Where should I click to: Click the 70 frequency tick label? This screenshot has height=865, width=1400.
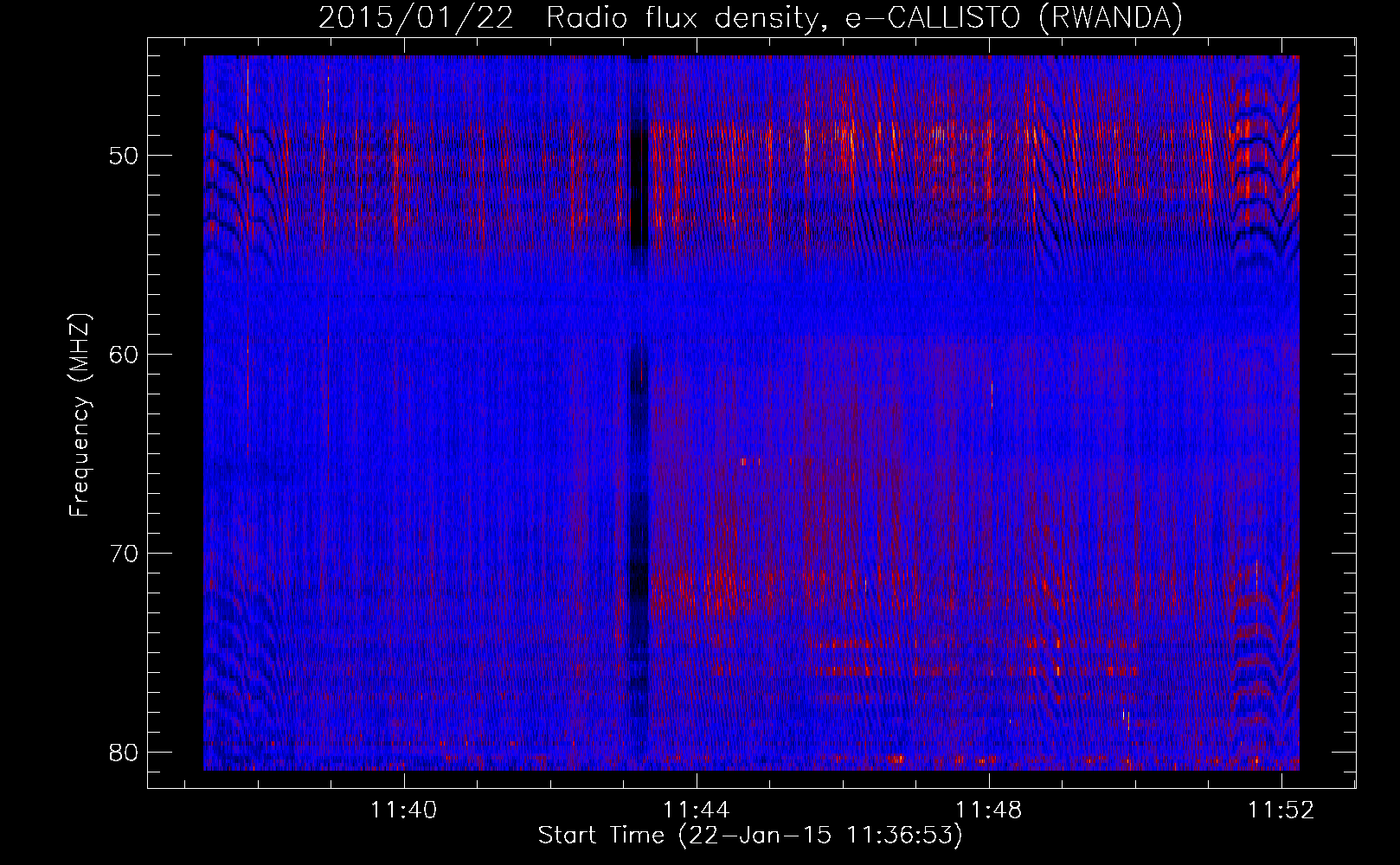[x=125, y=553]
